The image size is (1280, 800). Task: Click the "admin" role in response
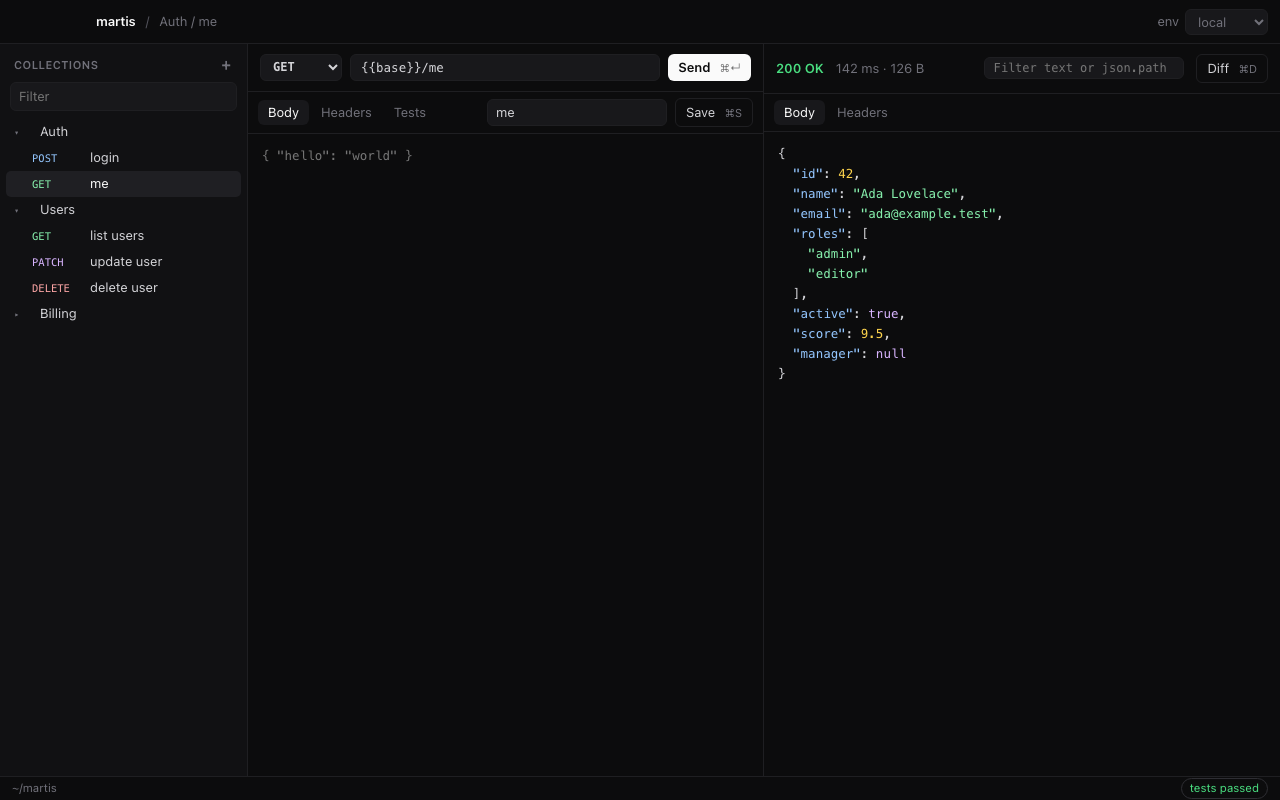point(834,253)
